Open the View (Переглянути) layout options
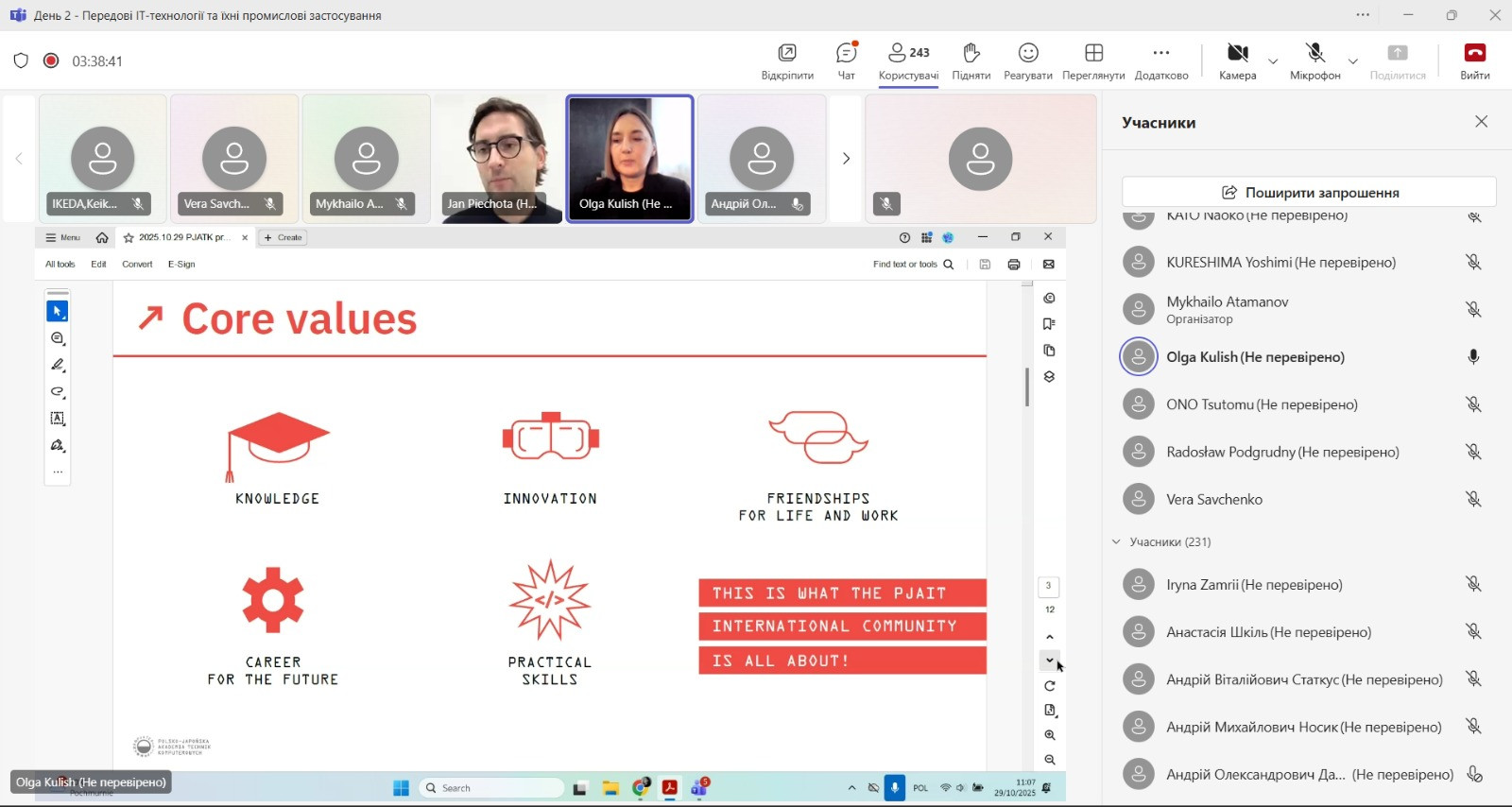Image resolution: width=1512 pixels, height=807 pixels. [1093, 60]
